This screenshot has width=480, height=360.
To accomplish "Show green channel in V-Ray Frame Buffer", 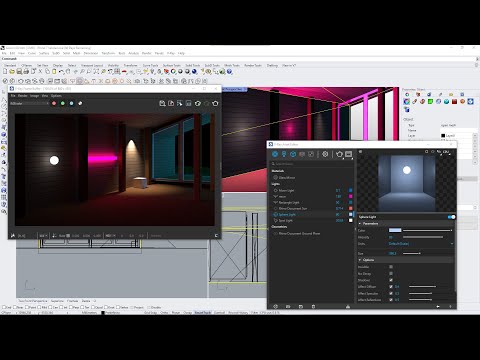I will (63, 103).
